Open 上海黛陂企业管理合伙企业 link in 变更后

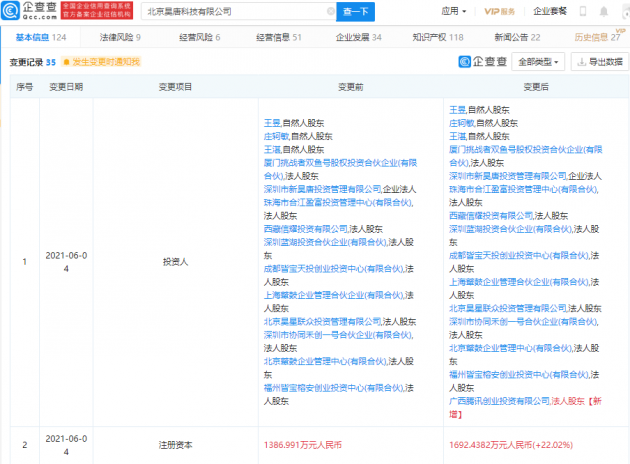point(518,282)
